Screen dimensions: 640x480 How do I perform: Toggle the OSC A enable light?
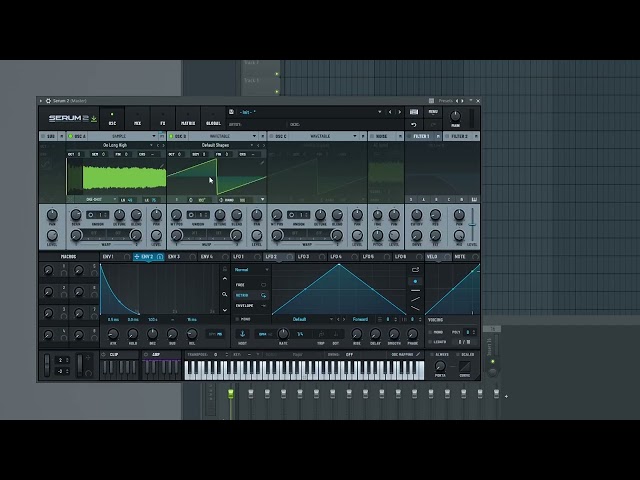pos(70,136)
